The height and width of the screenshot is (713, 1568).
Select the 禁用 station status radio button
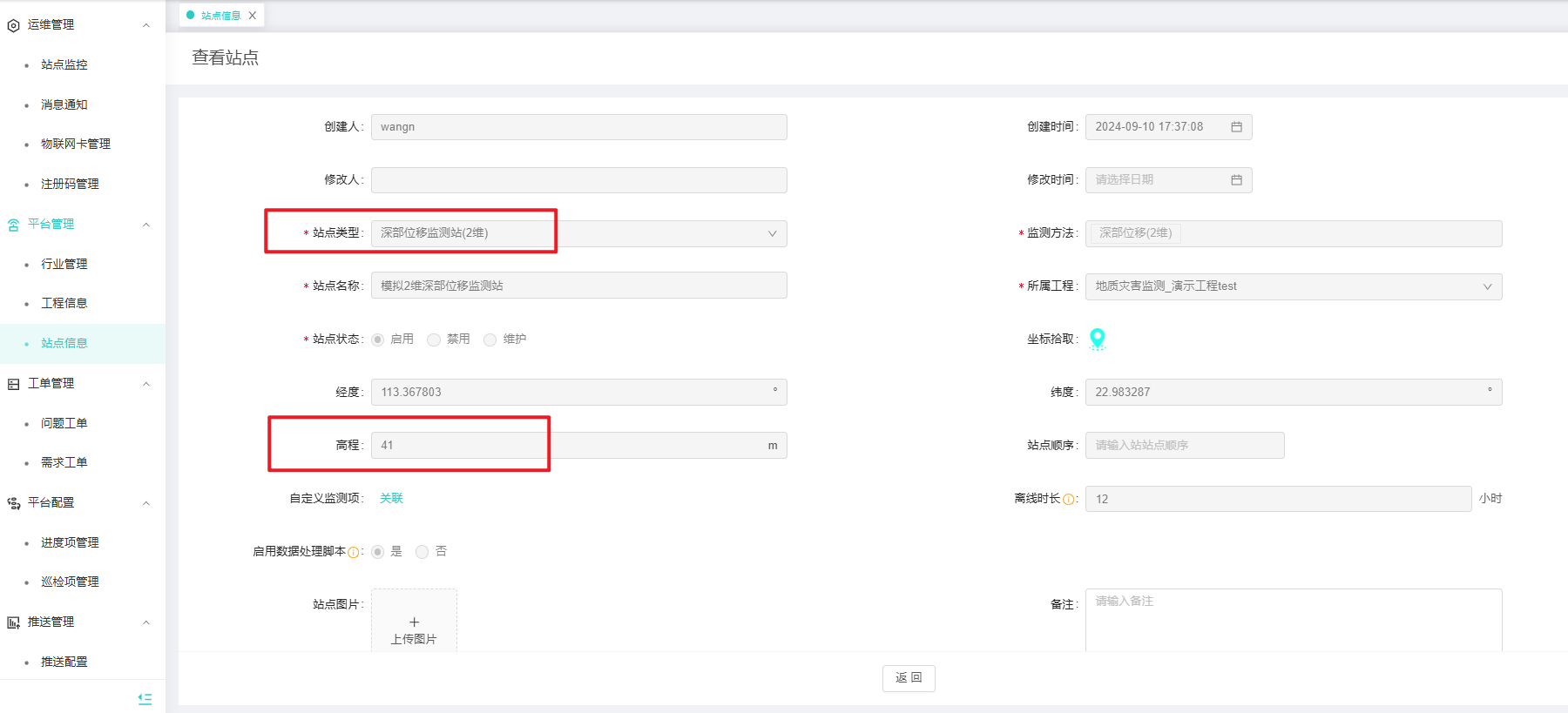click(x=434, y=340)
